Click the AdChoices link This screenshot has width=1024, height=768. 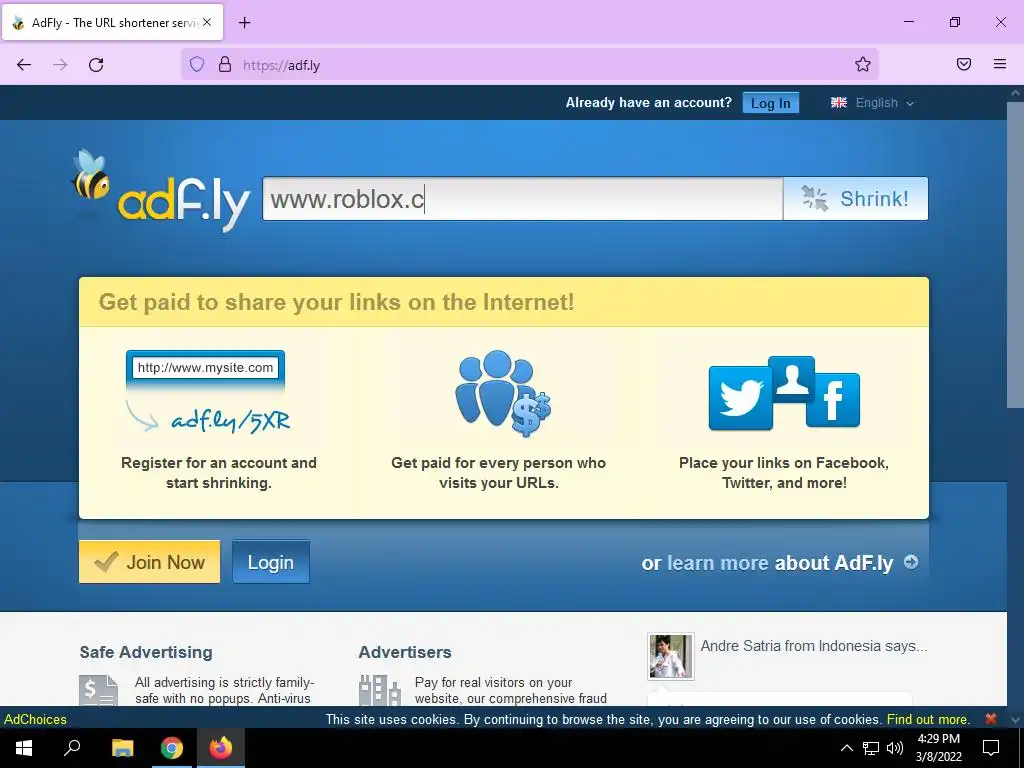(x=35, y=719)
